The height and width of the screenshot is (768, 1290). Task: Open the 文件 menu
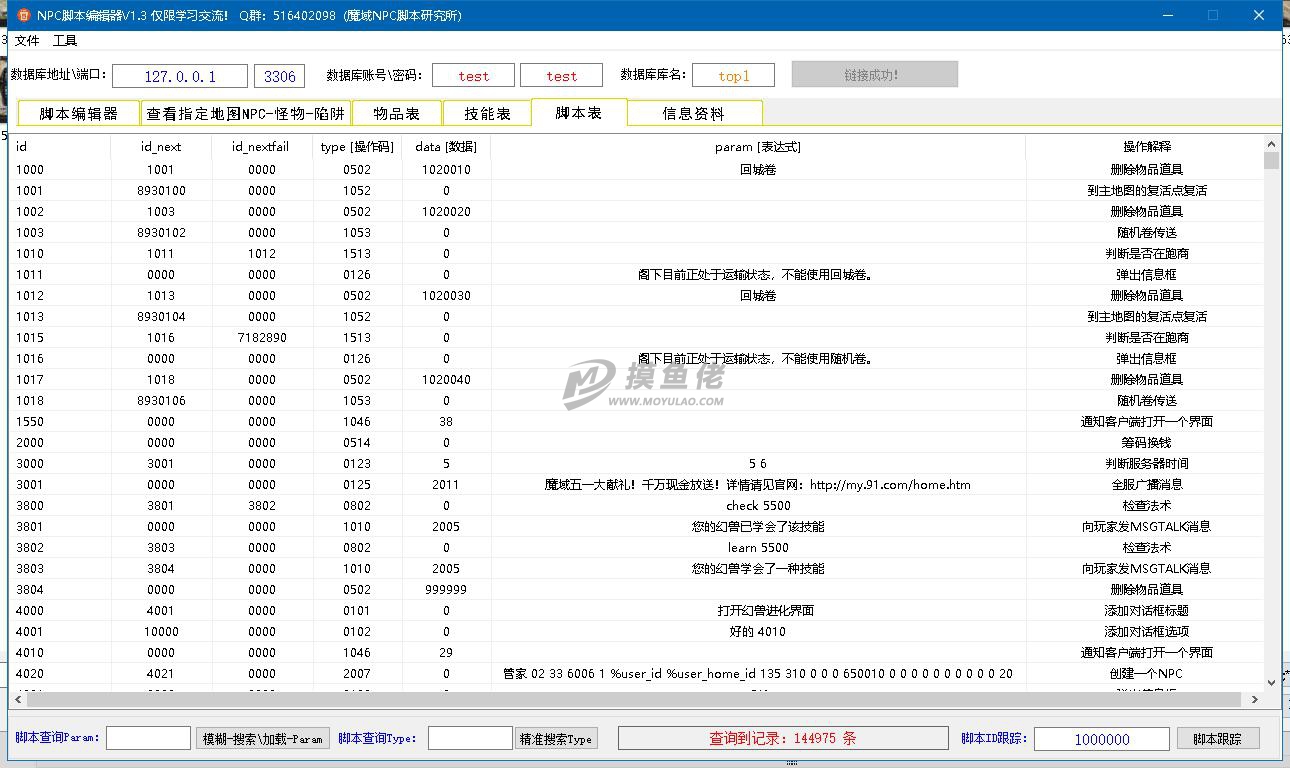point(27,41)
